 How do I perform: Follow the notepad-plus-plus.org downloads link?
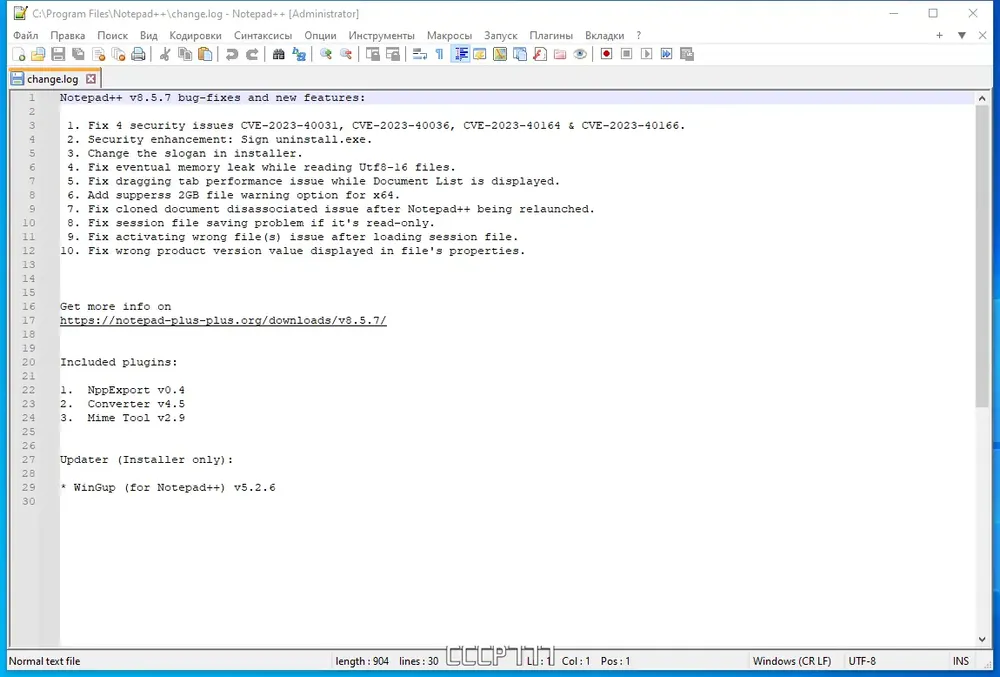[x=223, y=320]
